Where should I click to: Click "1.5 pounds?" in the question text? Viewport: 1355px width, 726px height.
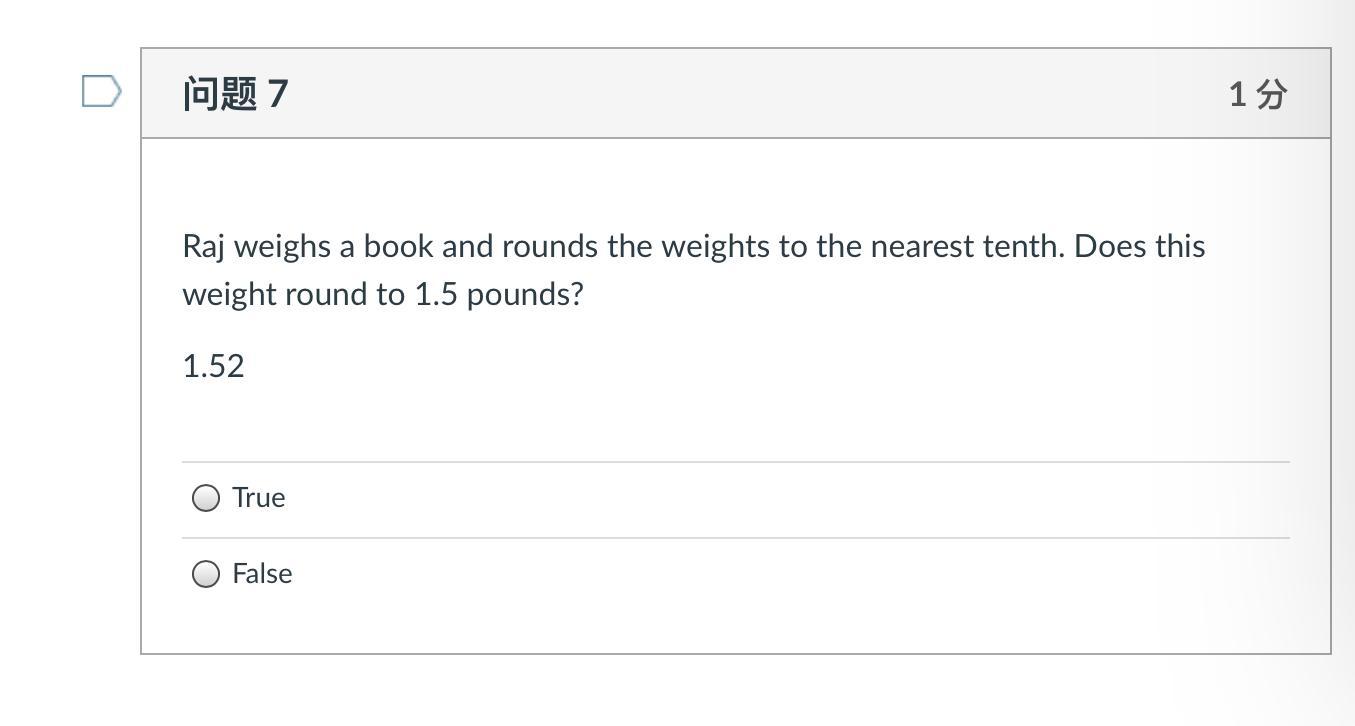(498, 295)
